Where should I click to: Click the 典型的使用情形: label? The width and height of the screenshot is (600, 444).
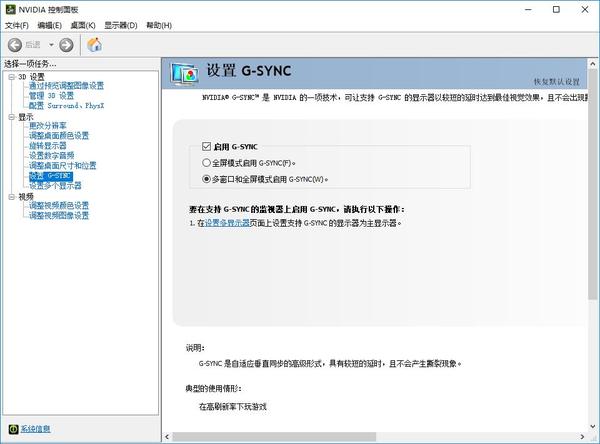214,388
